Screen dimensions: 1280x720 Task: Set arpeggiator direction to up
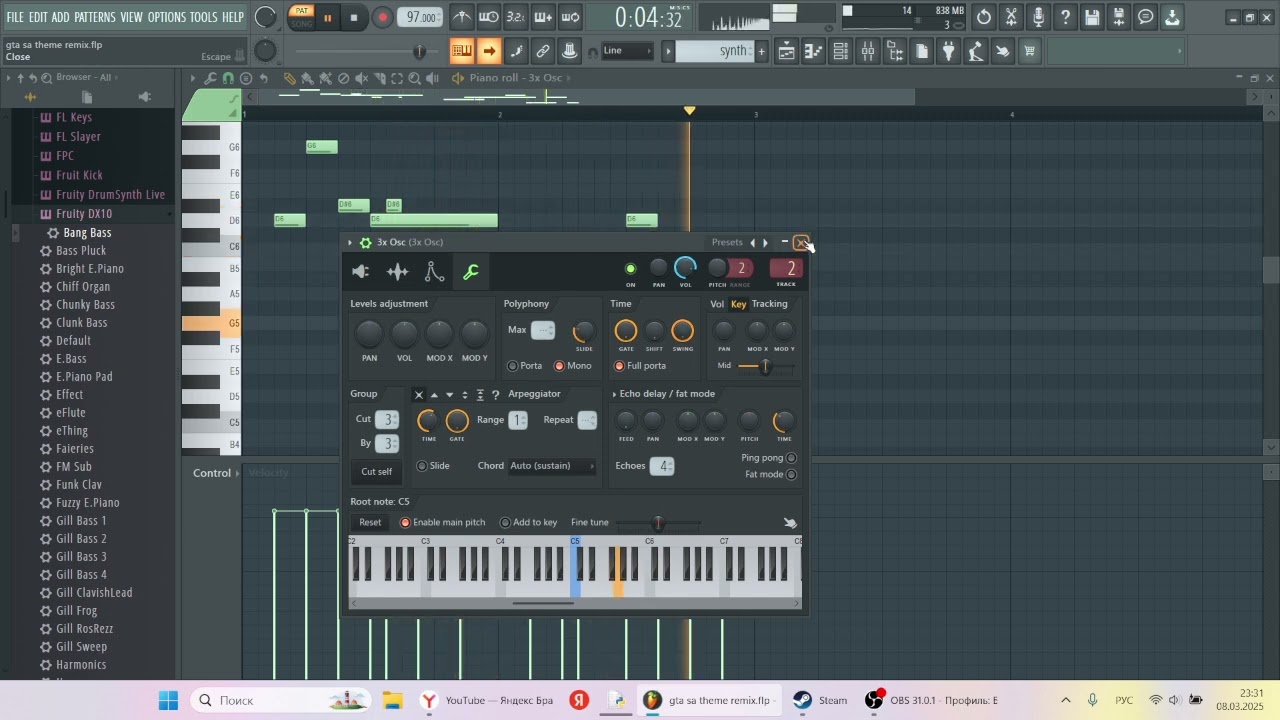[434, 395]
